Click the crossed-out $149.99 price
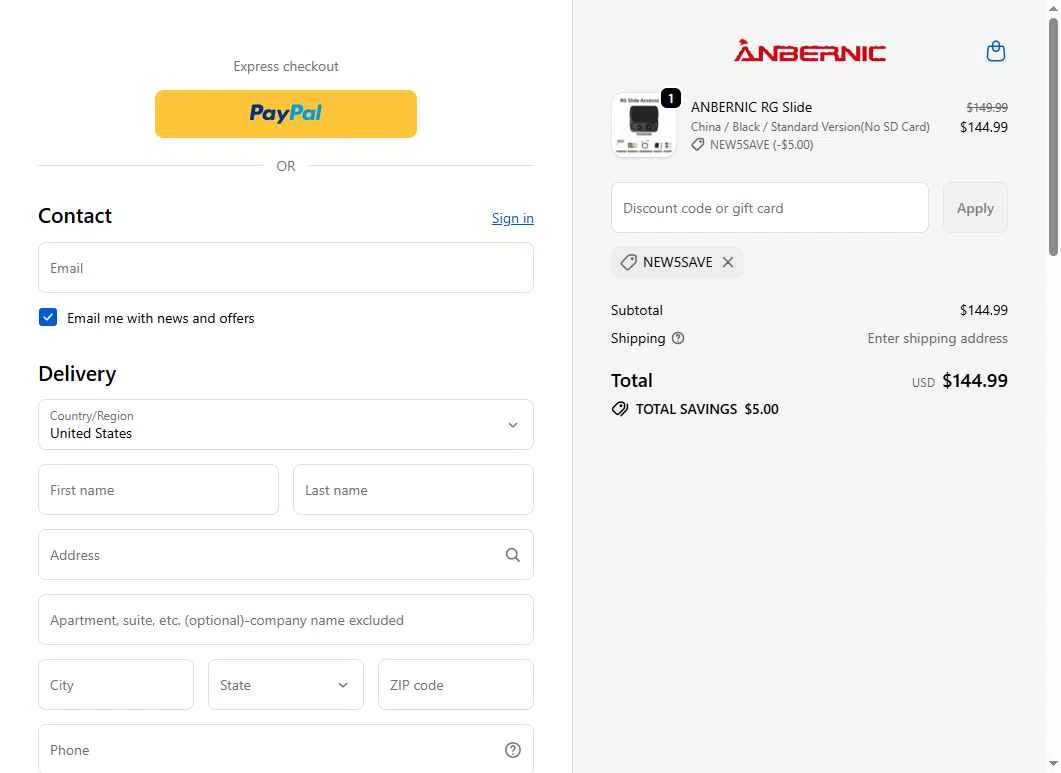 [x=987, y=107]
